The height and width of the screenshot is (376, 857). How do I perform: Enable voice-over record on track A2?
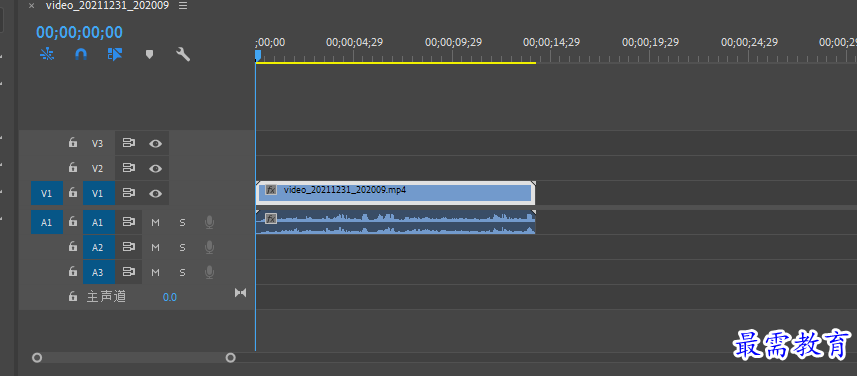click(x=209, y=248)
